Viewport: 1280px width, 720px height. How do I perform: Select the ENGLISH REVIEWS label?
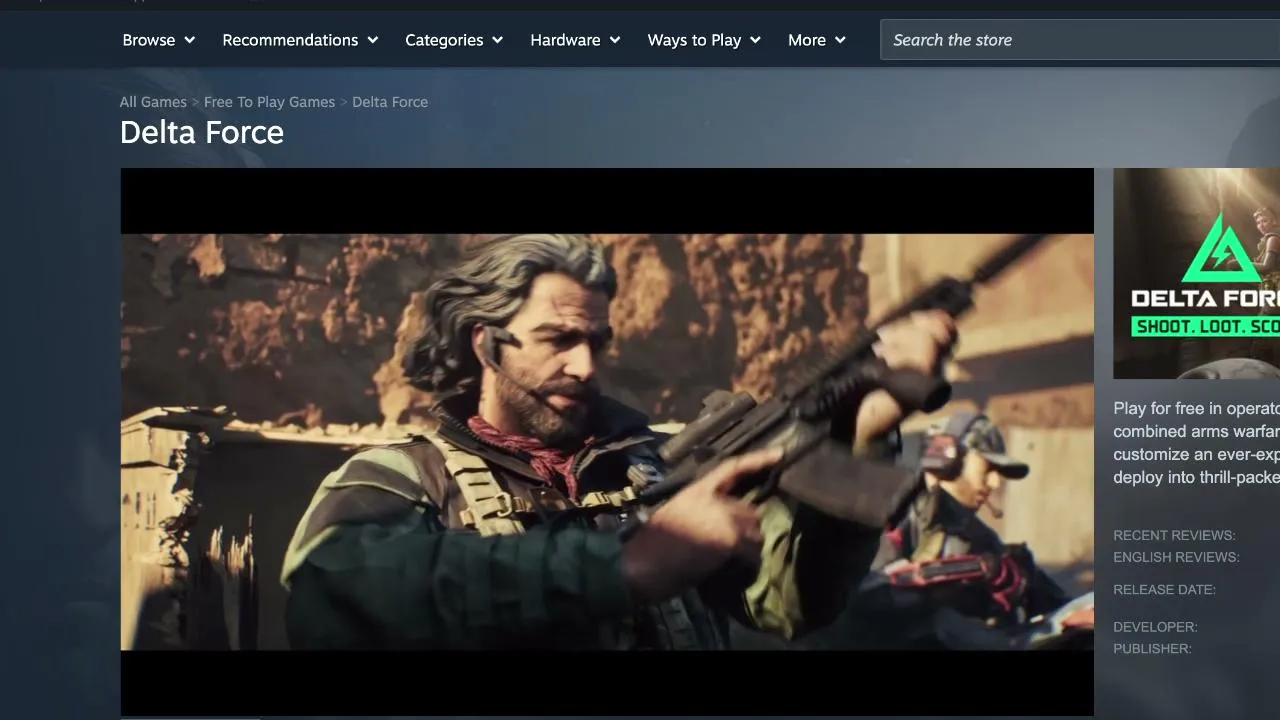coord(1176,557)
